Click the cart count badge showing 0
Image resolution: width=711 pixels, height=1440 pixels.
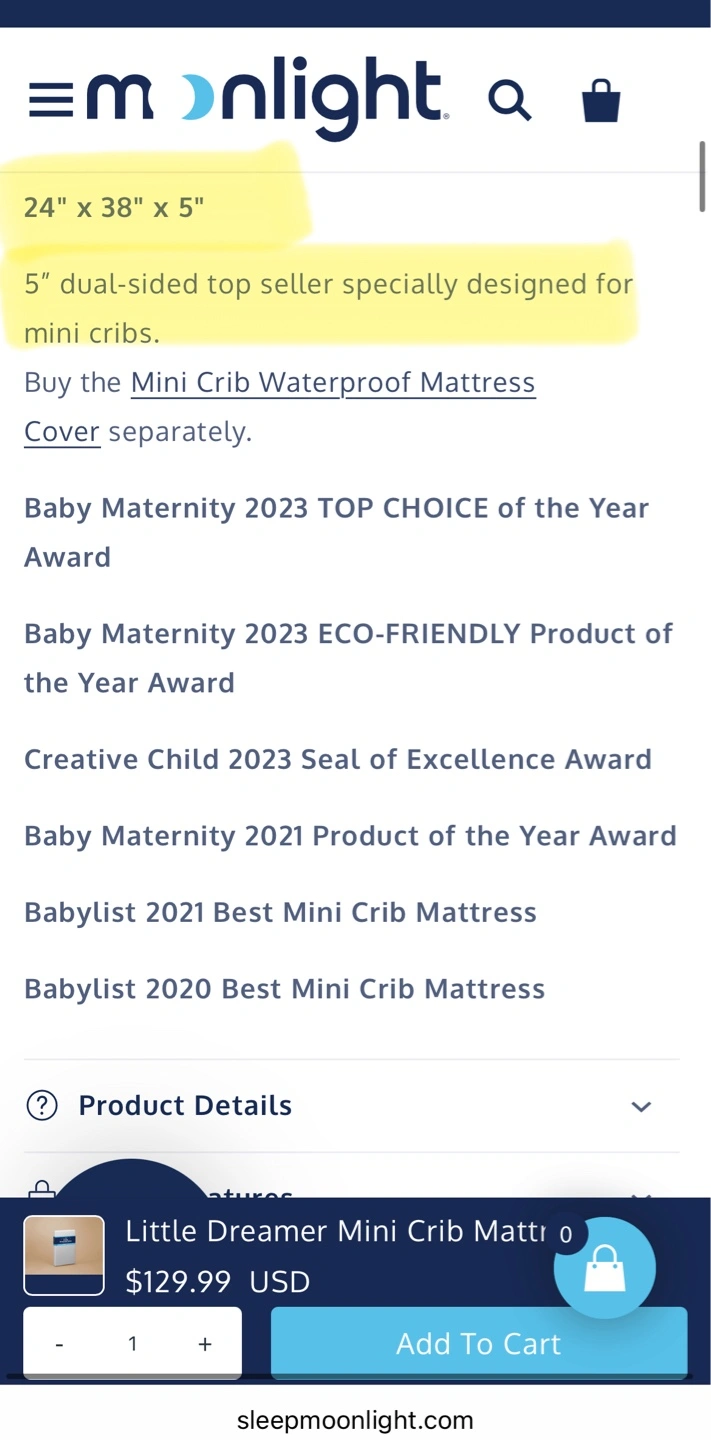point(566,1234)
